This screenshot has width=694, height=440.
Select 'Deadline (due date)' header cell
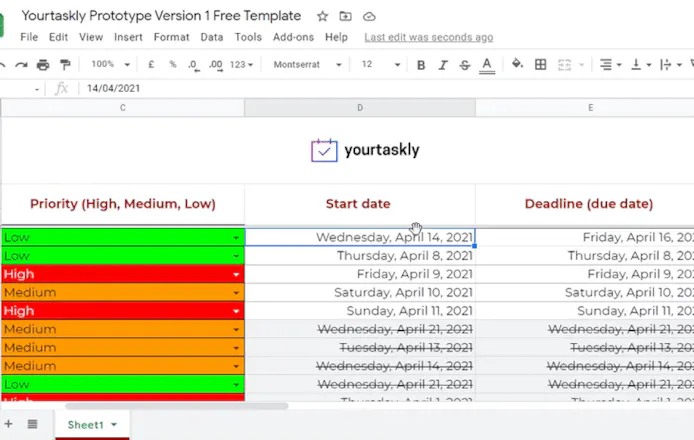585,204
